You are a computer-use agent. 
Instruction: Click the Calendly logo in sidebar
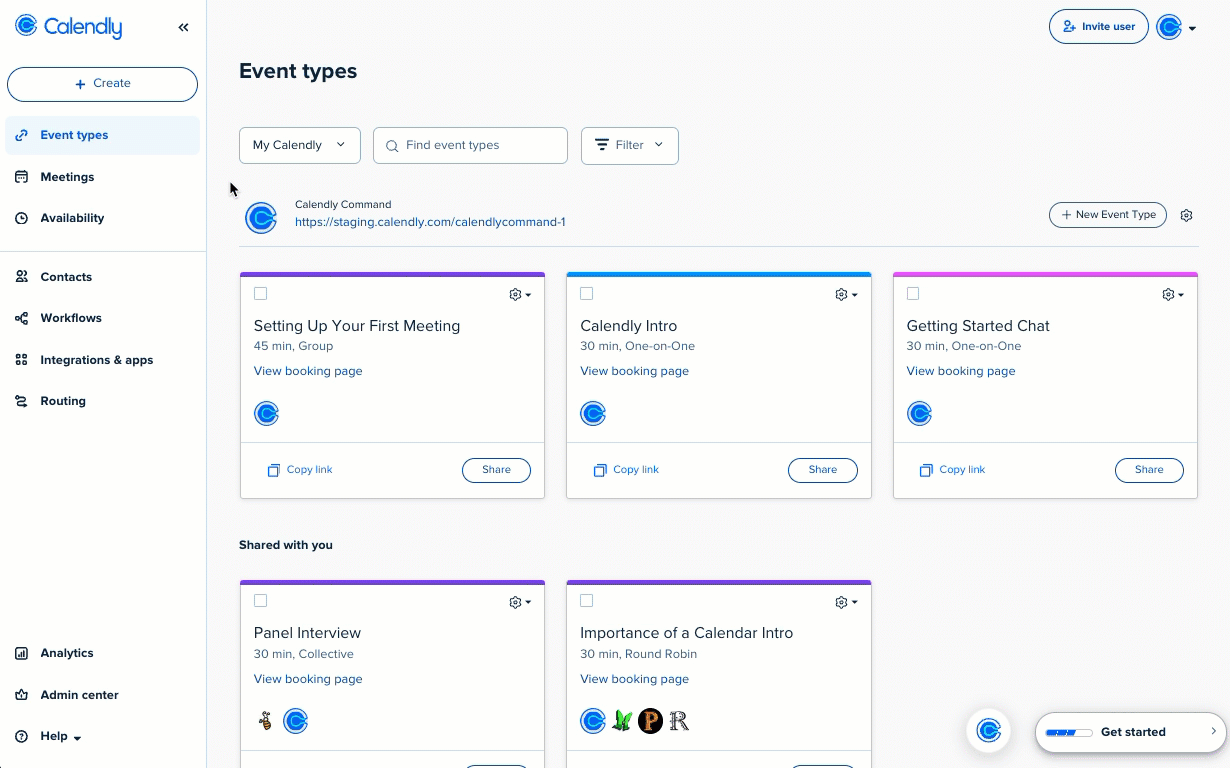[69, 27]
